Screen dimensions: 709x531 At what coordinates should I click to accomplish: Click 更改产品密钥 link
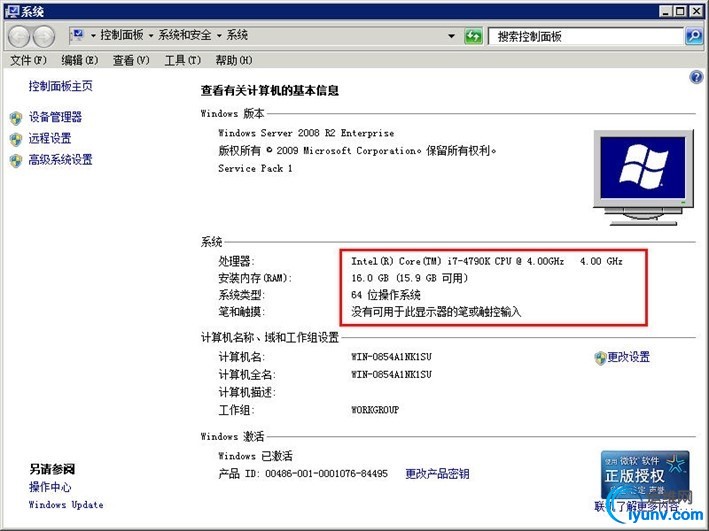(437, 474)
